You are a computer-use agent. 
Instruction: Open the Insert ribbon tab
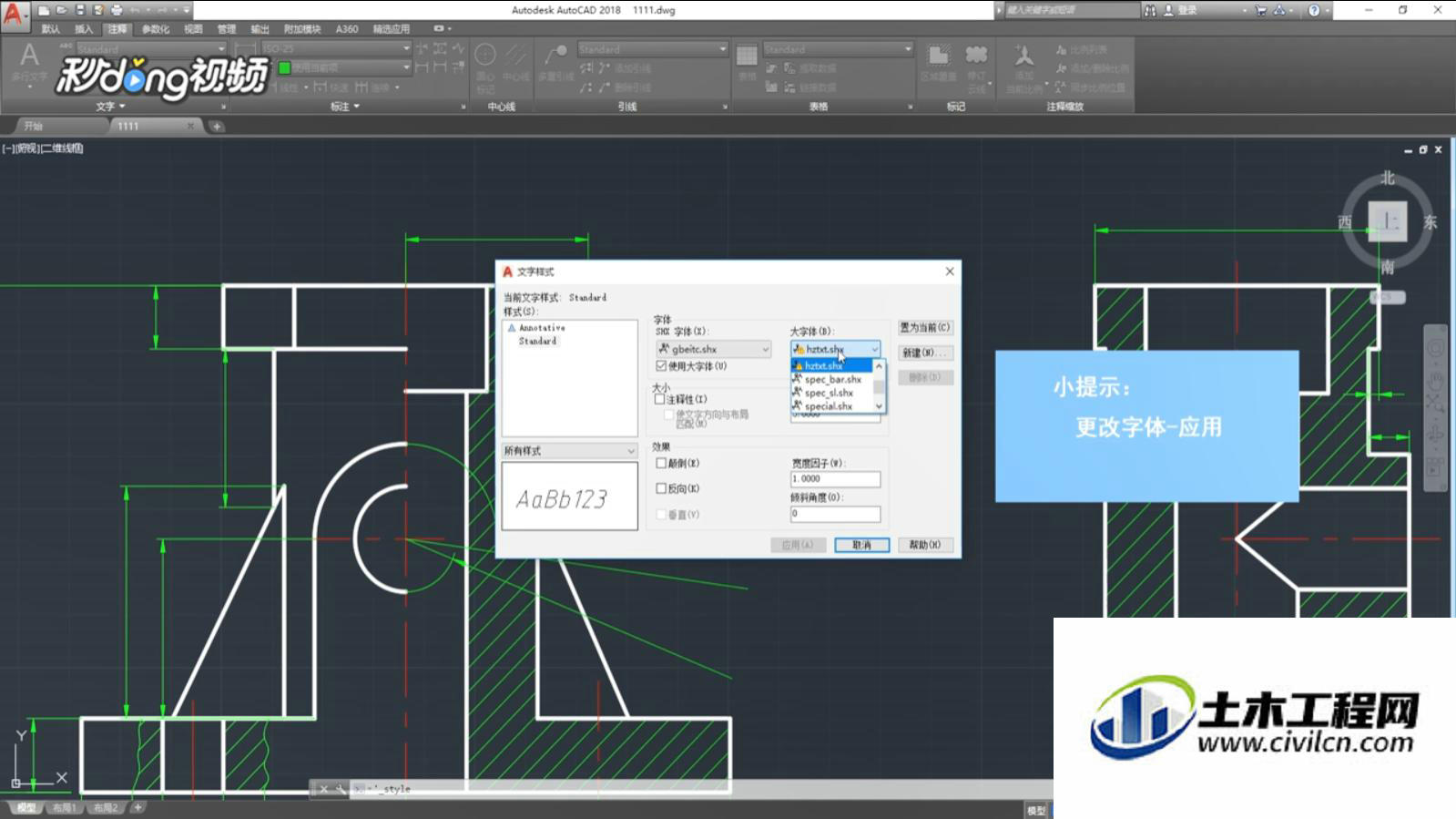pos(84,29)
